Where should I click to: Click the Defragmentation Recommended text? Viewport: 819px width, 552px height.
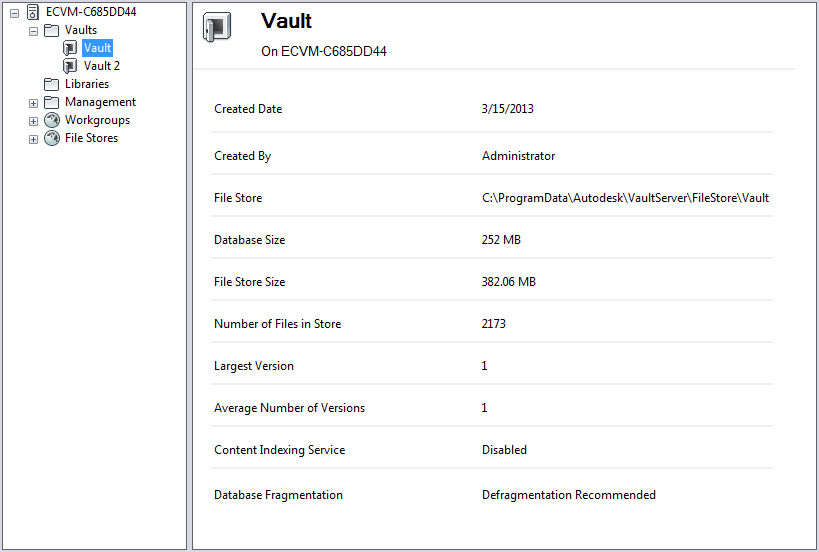pos(568,495)
